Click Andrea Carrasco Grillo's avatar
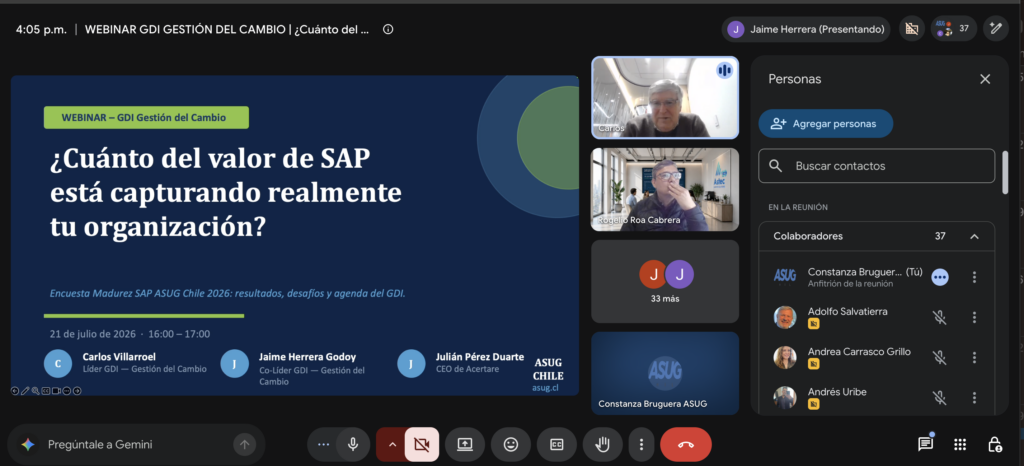 (x=785, y=358)
